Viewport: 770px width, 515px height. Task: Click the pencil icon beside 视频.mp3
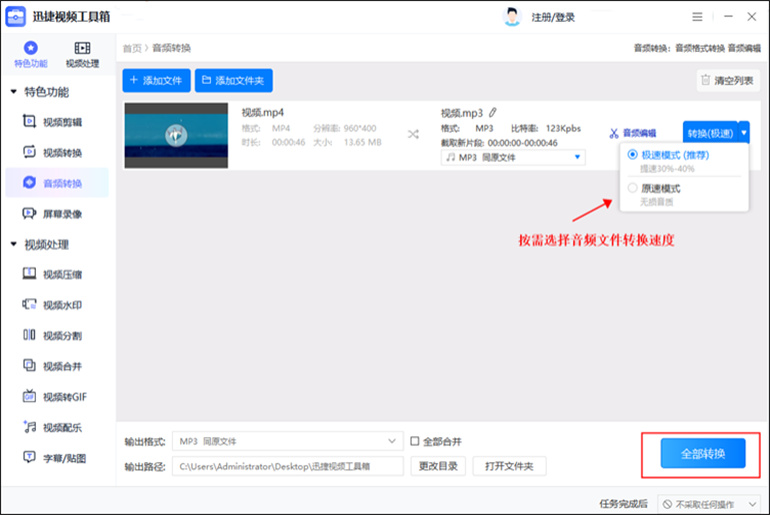pyautogui.click(x=493, y=112)
